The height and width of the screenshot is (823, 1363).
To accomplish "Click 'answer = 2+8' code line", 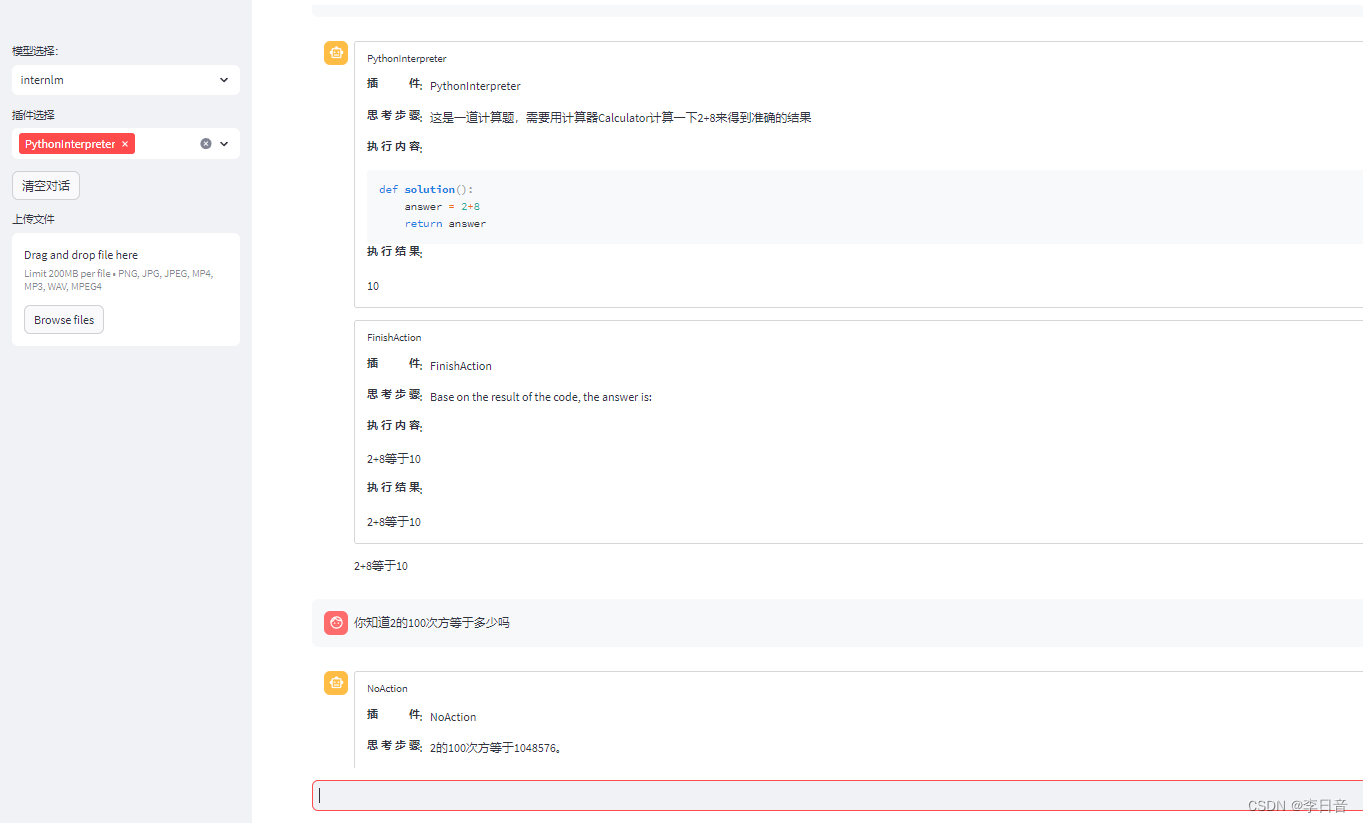I will tap(442, 207).
